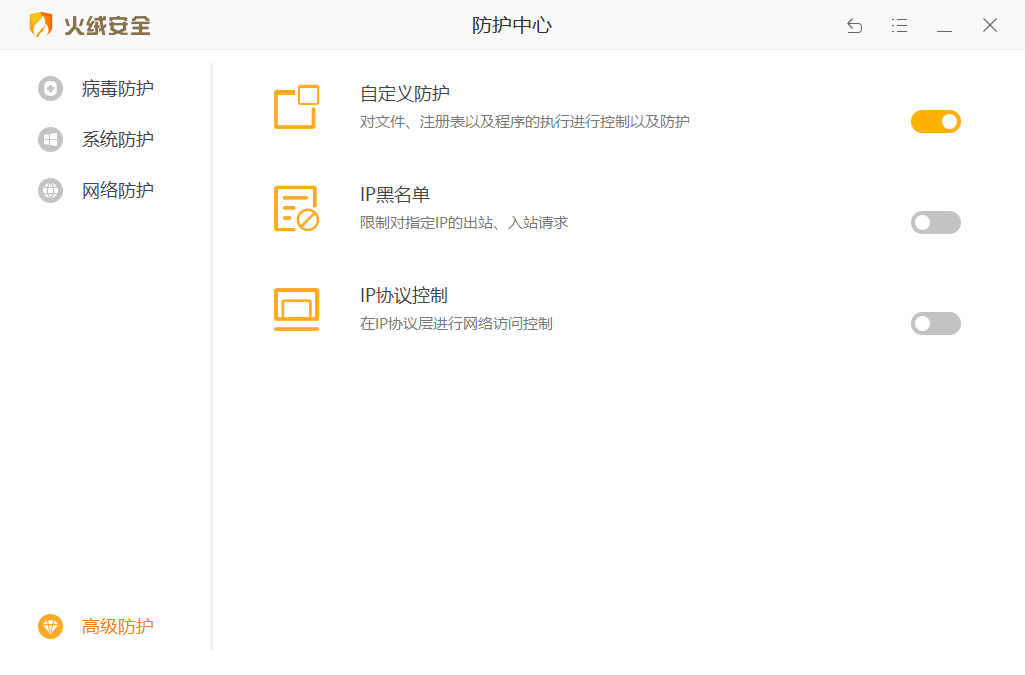Open the 病毒防护 tab
The height and width of the screenshot is (675, 1025).
pos(118,88)
